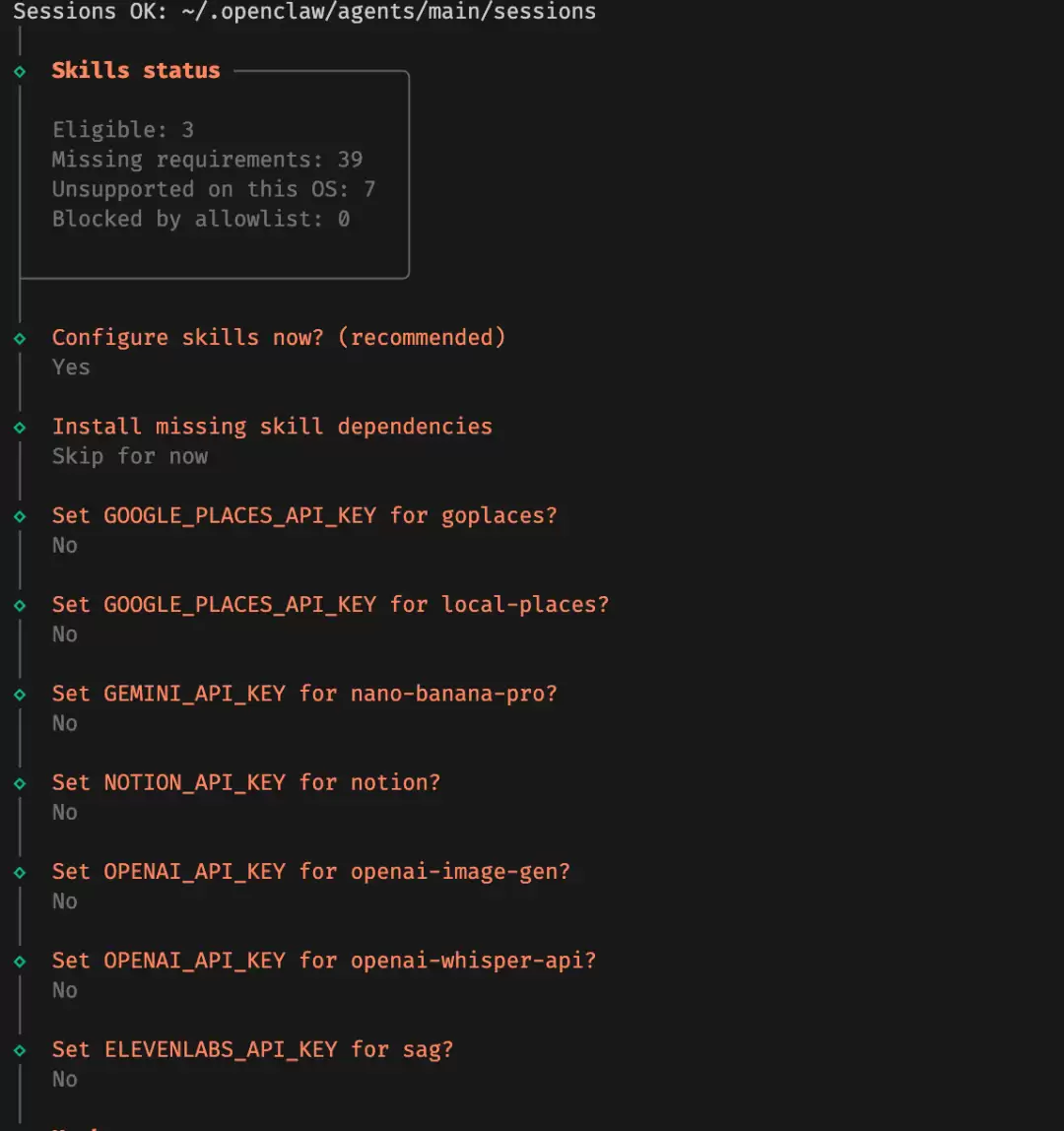This screenshot has height=1131, width=1064.
Task: Click the diamond marker for the local-places prompt
Action: [20, 605]
